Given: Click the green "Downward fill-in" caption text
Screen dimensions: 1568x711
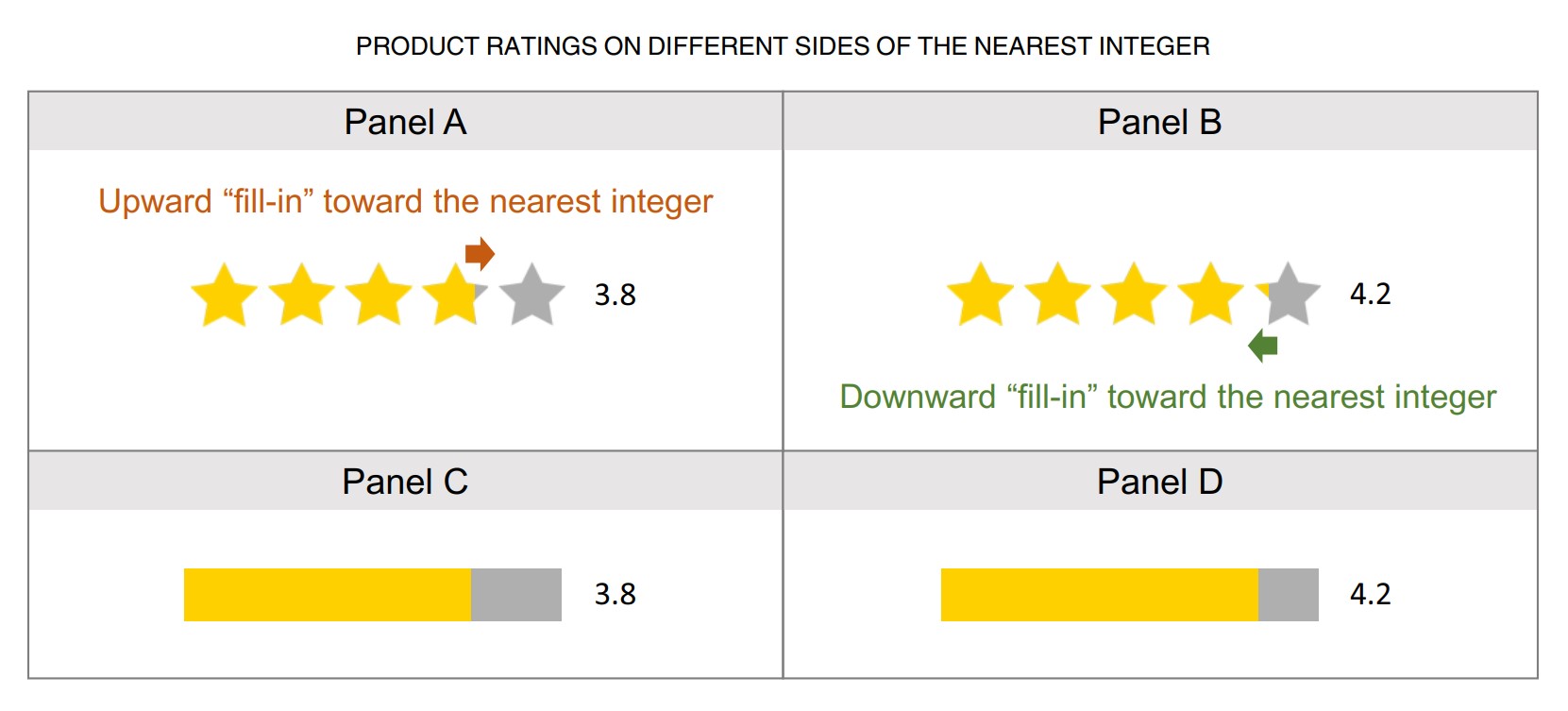Looking at the screenshot, I should 1168,397.
